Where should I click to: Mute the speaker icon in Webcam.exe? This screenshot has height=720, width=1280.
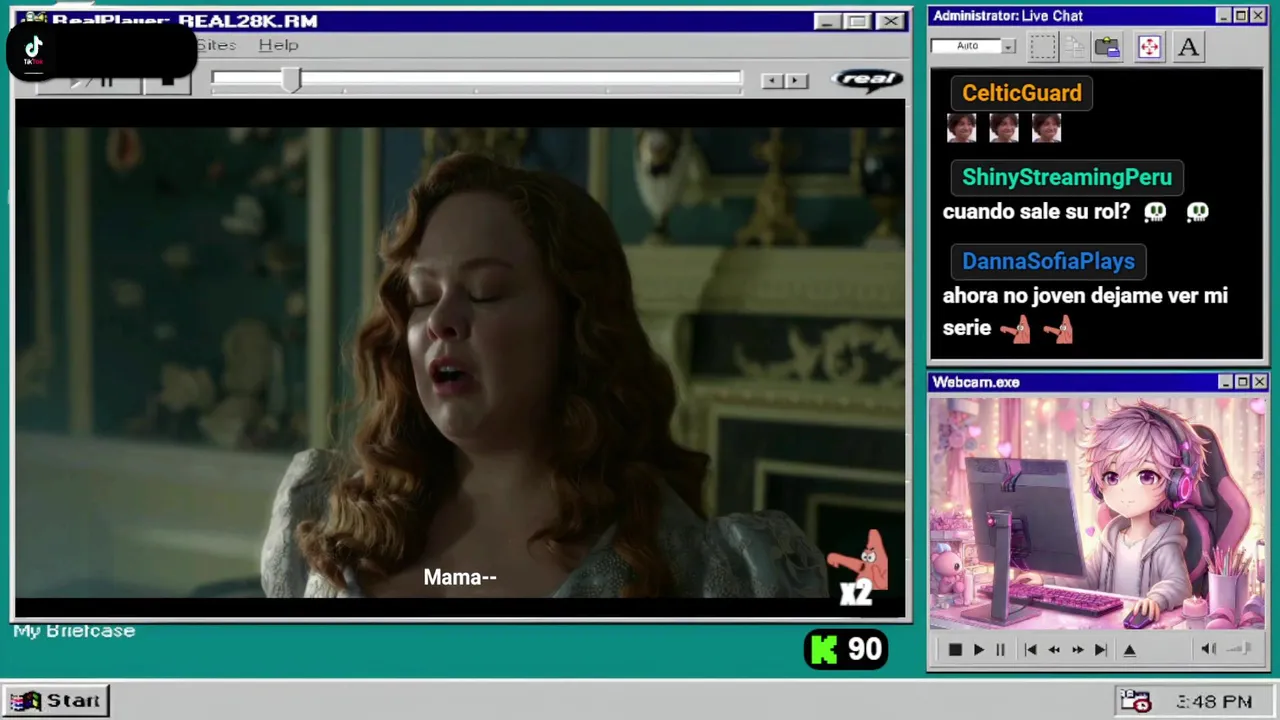tap(1208, 649)
